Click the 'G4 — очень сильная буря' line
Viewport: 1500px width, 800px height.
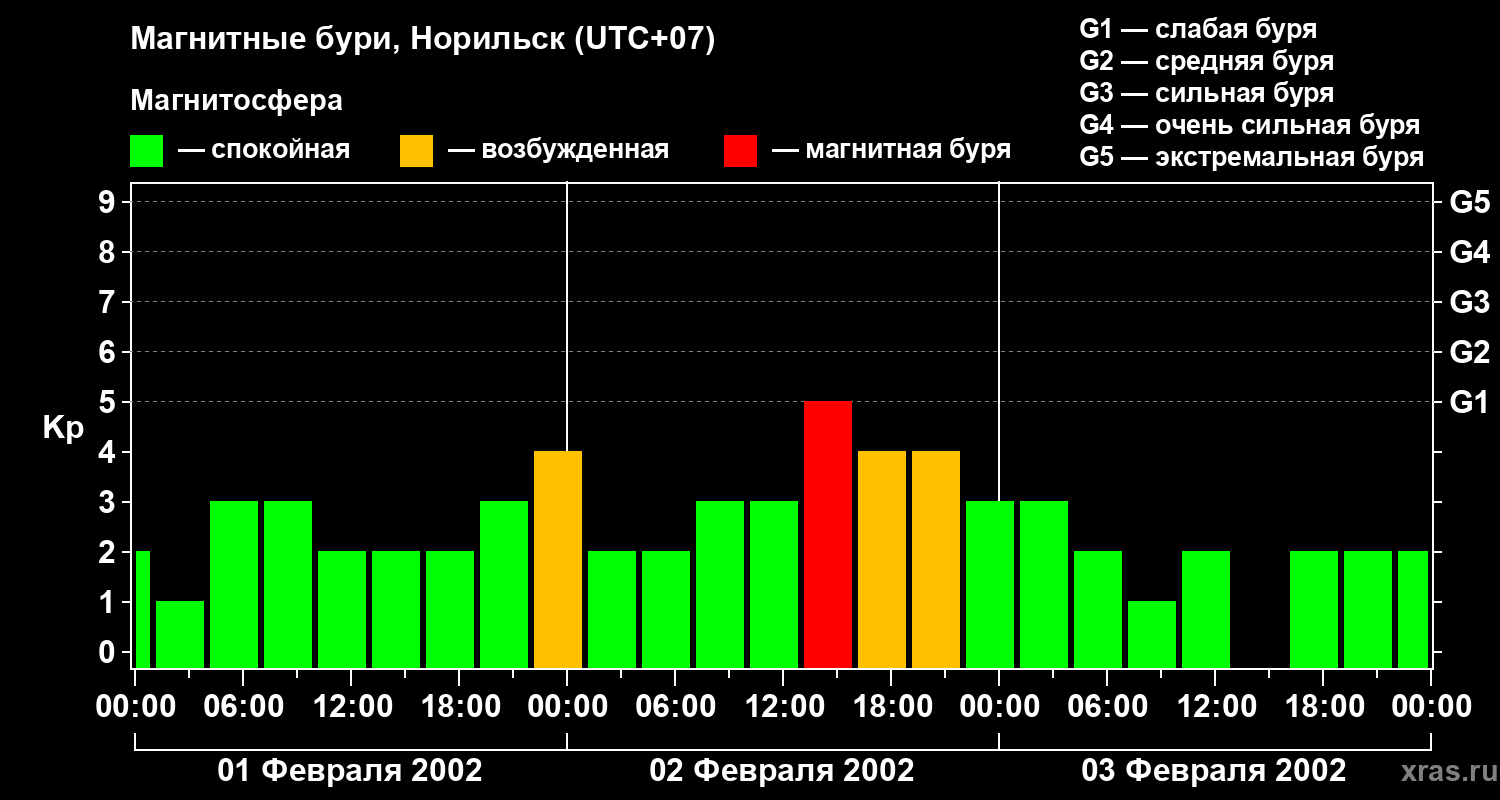point(1250,125)
